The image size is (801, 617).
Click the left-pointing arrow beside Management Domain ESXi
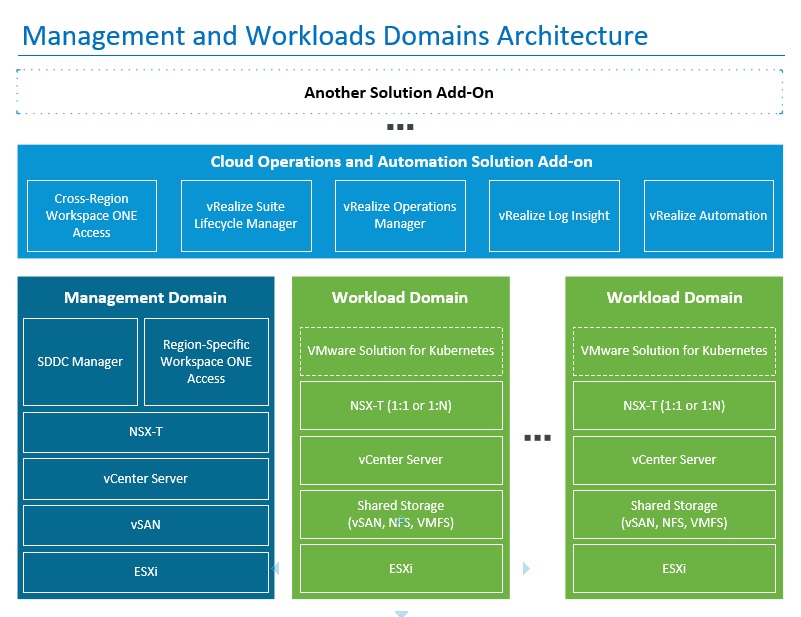tap(275, 568)
